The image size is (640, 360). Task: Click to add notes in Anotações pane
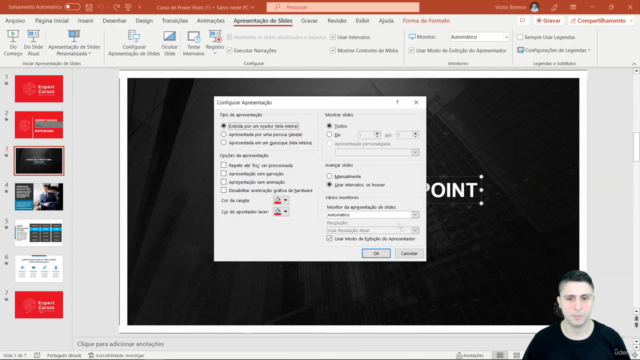pos(120,344)
